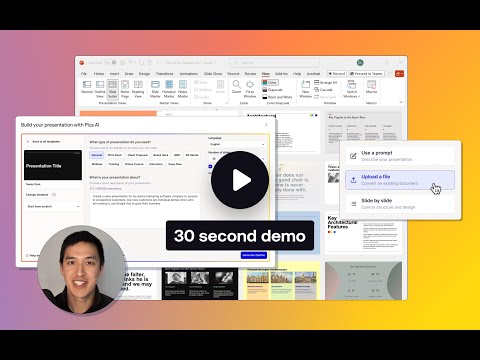
Task: Open the Add-ins ribbon tab
Action: pyautogui.click(x=281, y=73)
